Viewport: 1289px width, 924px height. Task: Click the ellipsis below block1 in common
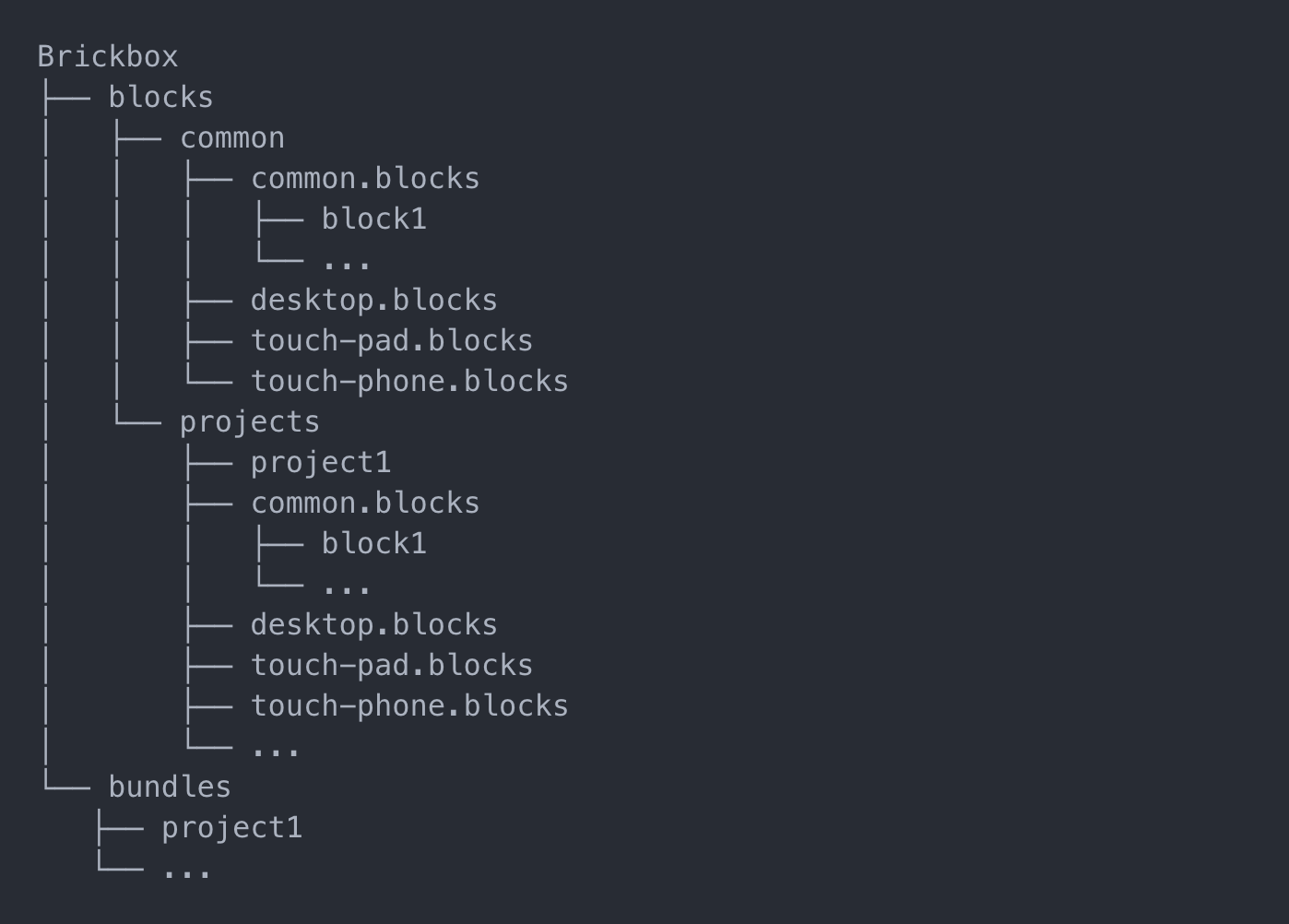pyautogui.click(x=347, y=264)
